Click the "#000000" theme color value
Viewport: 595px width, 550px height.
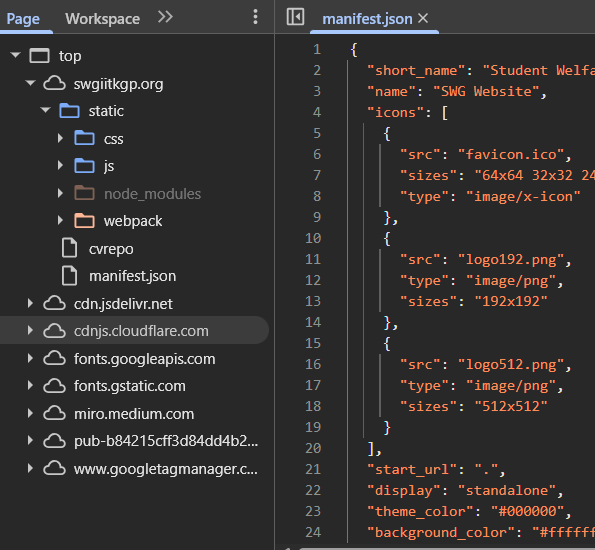(x=528, y=511)
